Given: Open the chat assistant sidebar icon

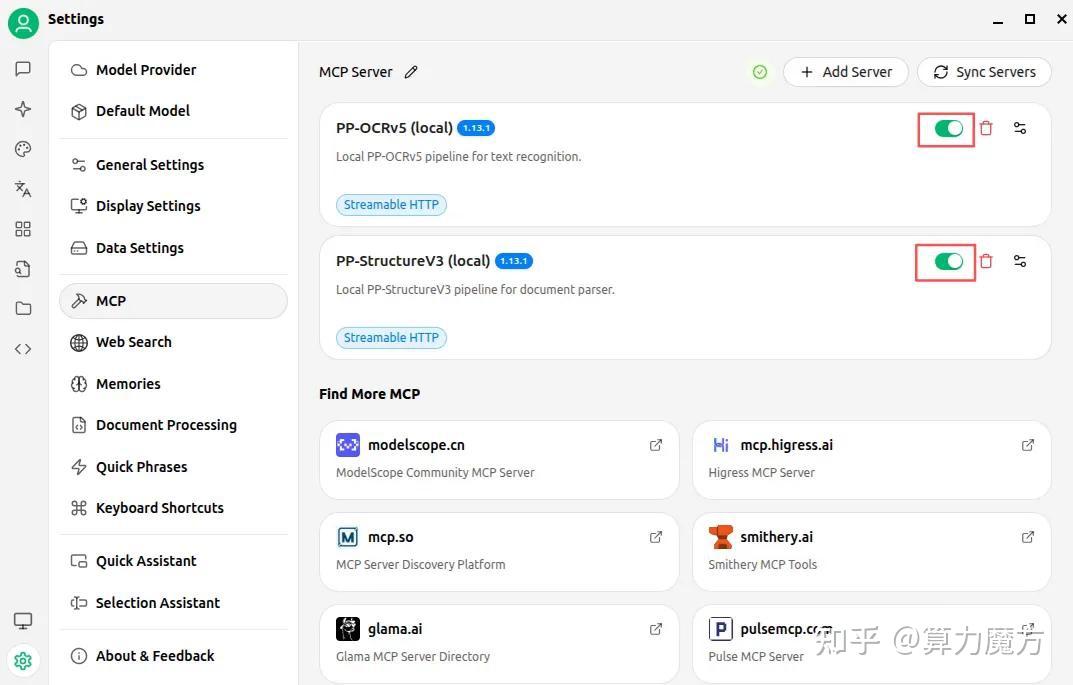Looking at the screenshot, I should pos(23,69).
